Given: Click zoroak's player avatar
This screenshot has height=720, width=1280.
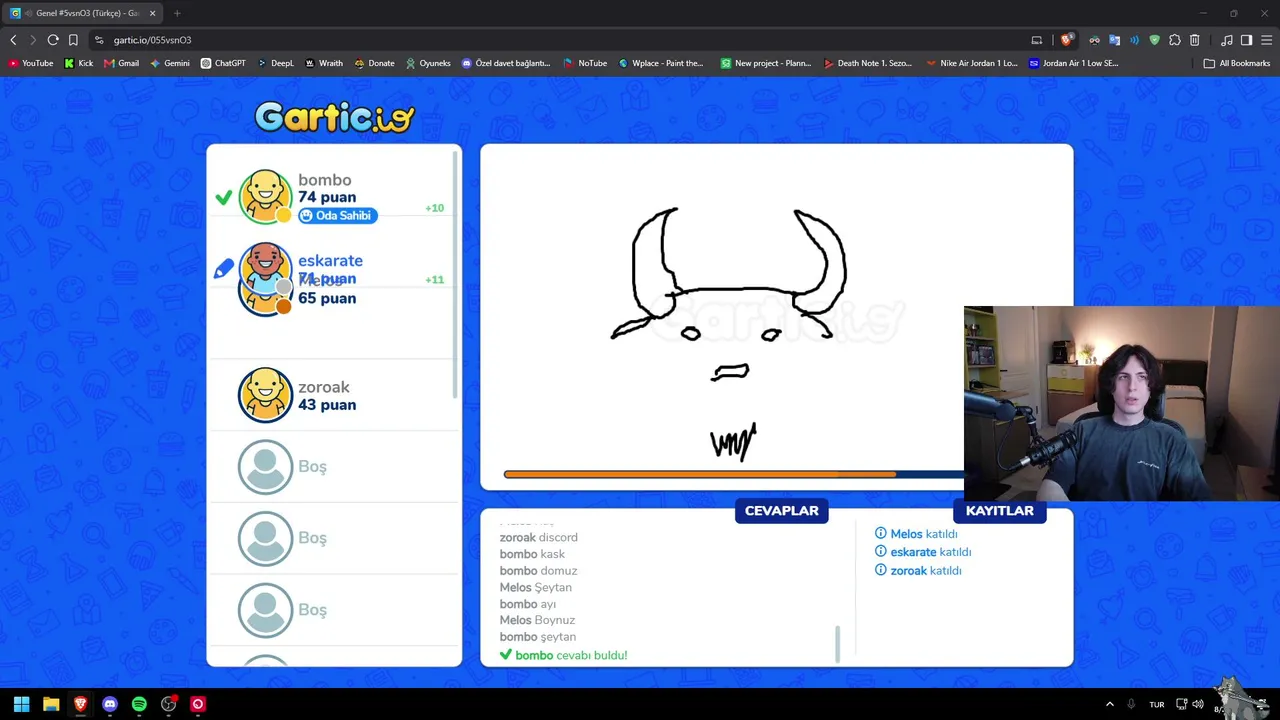Looking at the screenshot, I should tap(265, 394).
